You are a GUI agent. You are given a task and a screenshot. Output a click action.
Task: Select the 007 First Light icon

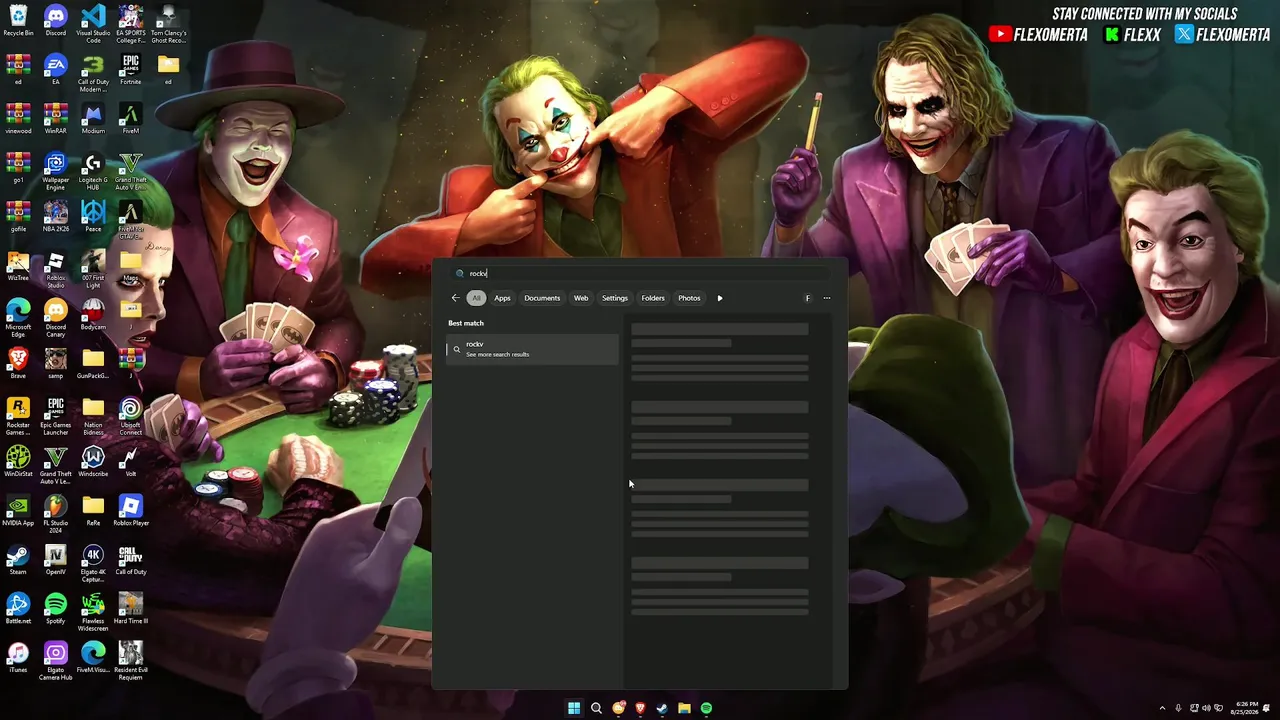(93, 269)
